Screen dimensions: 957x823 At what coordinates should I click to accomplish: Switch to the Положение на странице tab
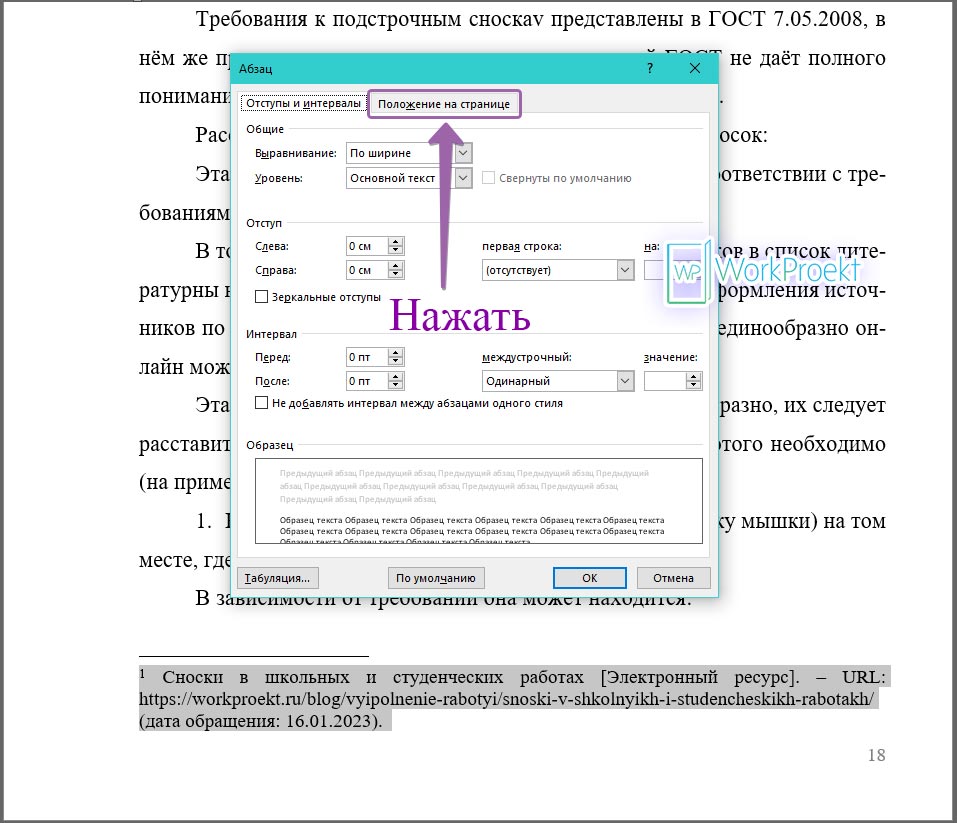click(444, 103)
